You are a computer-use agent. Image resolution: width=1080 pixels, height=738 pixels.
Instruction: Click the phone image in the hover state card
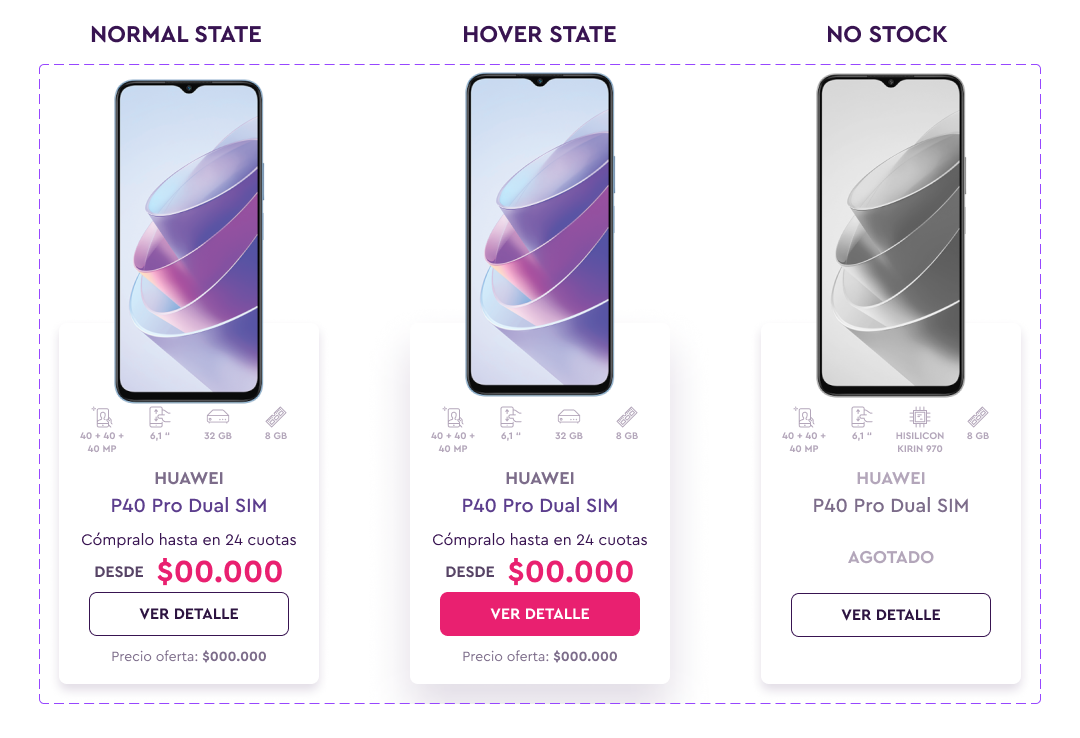[540, 235]
